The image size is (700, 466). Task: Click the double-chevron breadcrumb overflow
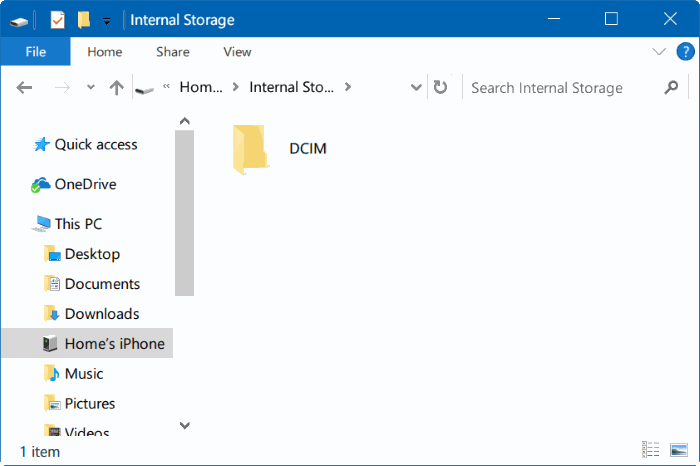click(x=166, y=86)
